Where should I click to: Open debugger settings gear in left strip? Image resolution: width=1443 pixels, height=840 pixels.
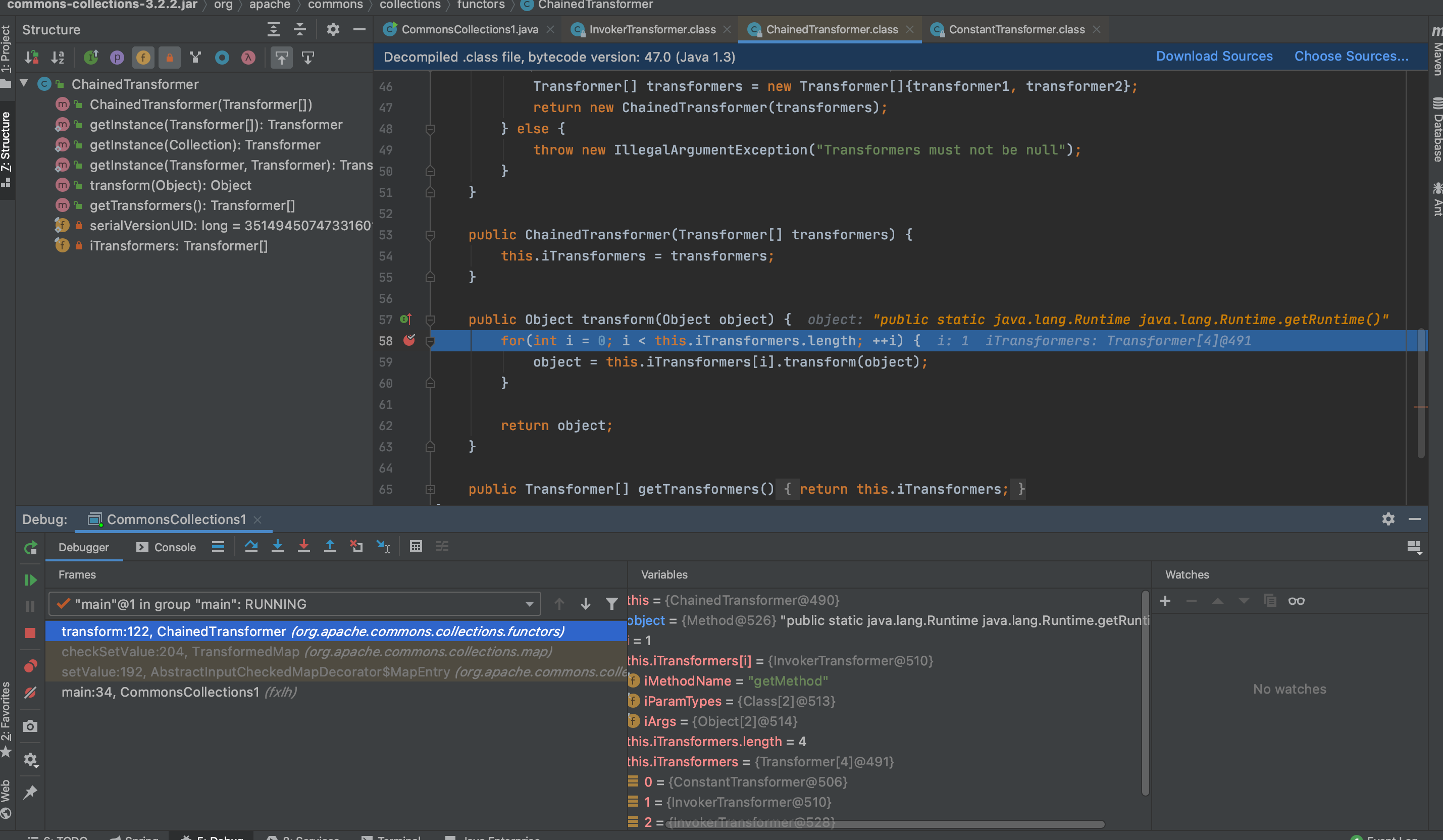(30, 759)
